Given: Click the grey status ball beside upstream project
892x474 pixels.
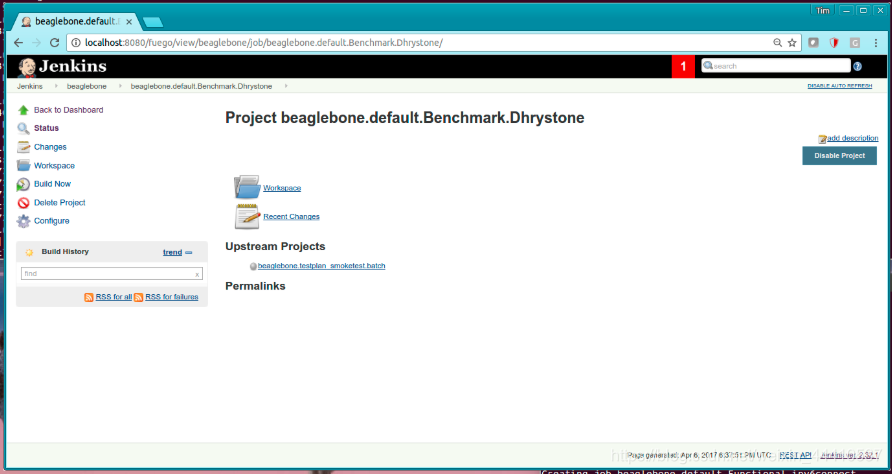Looking at the screenshot, I should pos(253,266).
